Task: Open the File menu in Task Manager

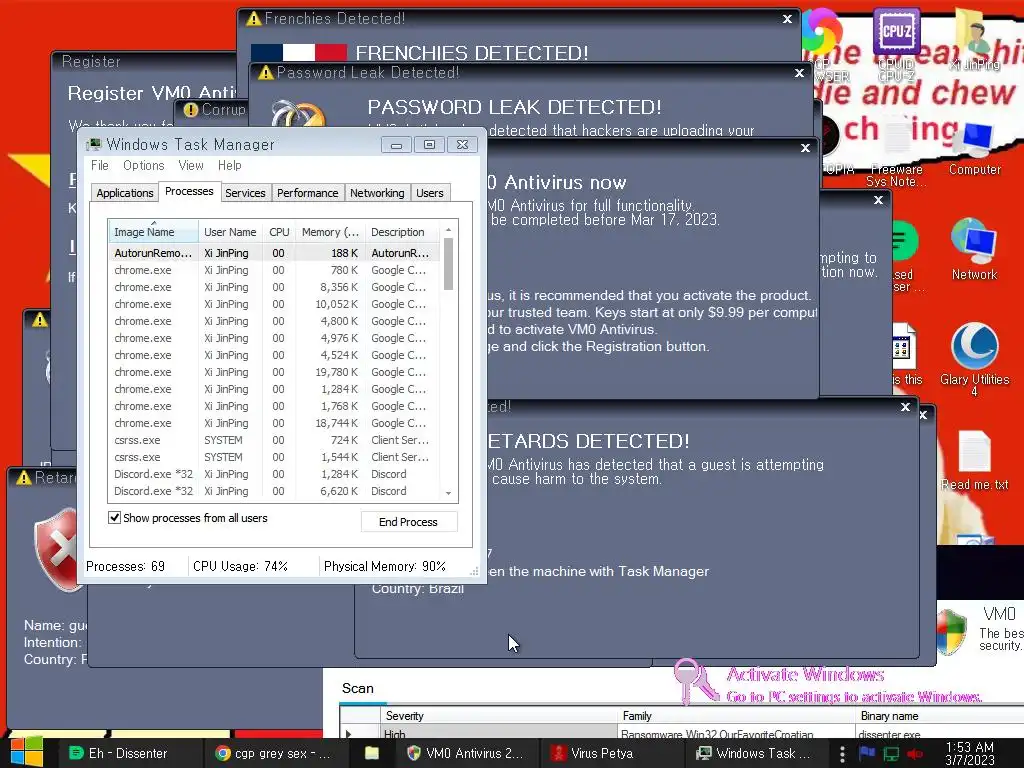Action: (100, 165)
